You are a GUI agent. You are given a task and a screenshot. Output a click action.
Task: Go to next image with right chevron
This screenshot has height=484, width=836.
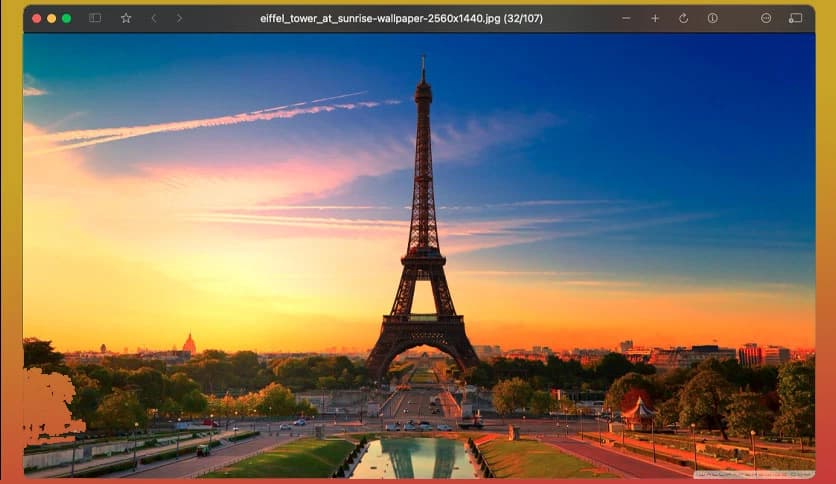(x=179, y=18)
